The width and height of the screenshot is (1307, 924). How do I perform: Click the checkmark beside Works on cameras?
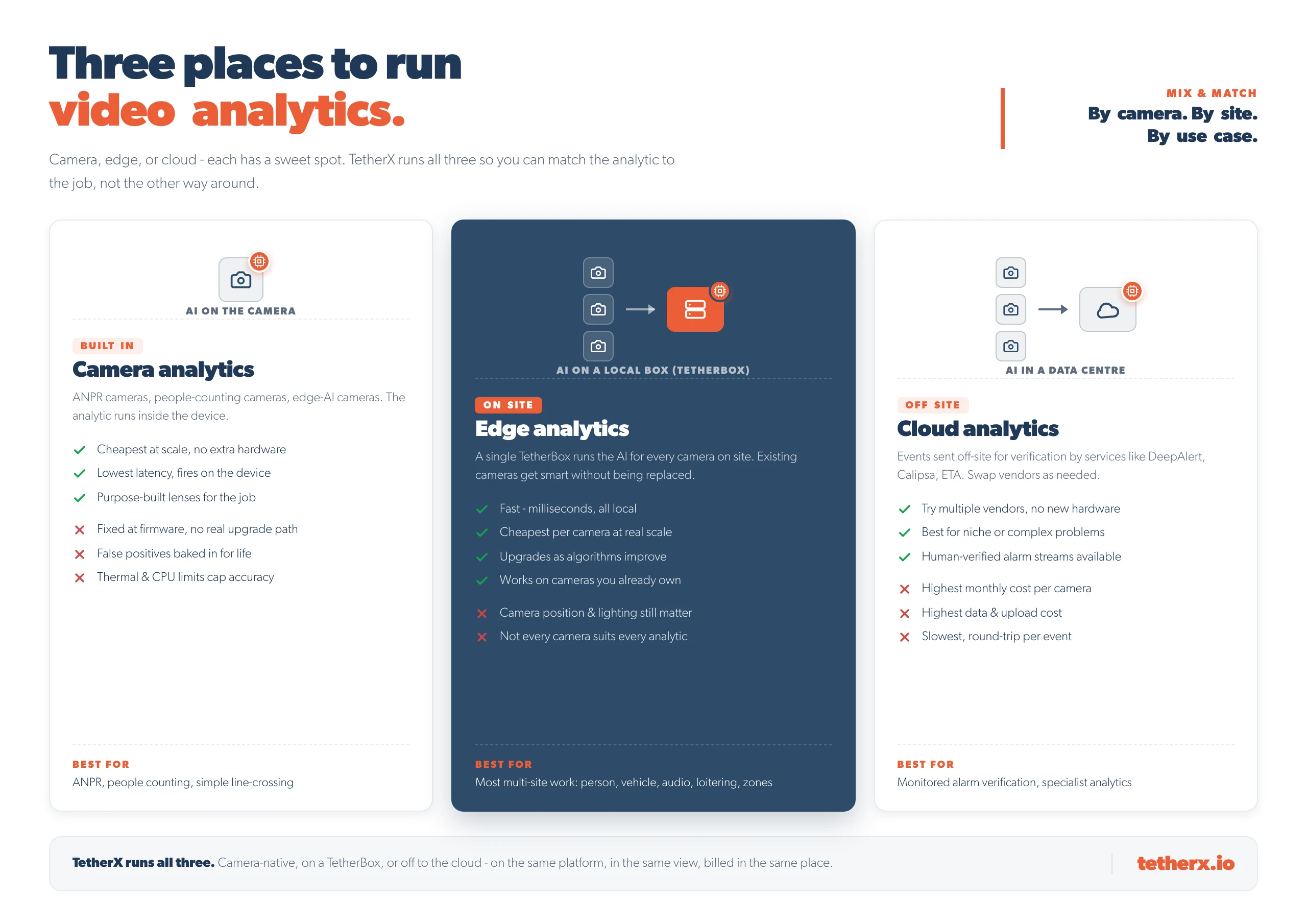click(482, 580)
